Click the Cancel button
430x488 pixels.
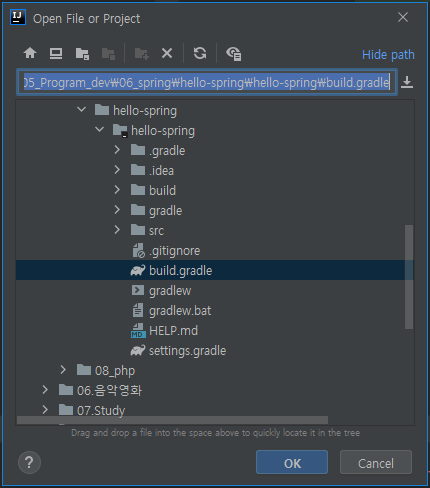376,462
